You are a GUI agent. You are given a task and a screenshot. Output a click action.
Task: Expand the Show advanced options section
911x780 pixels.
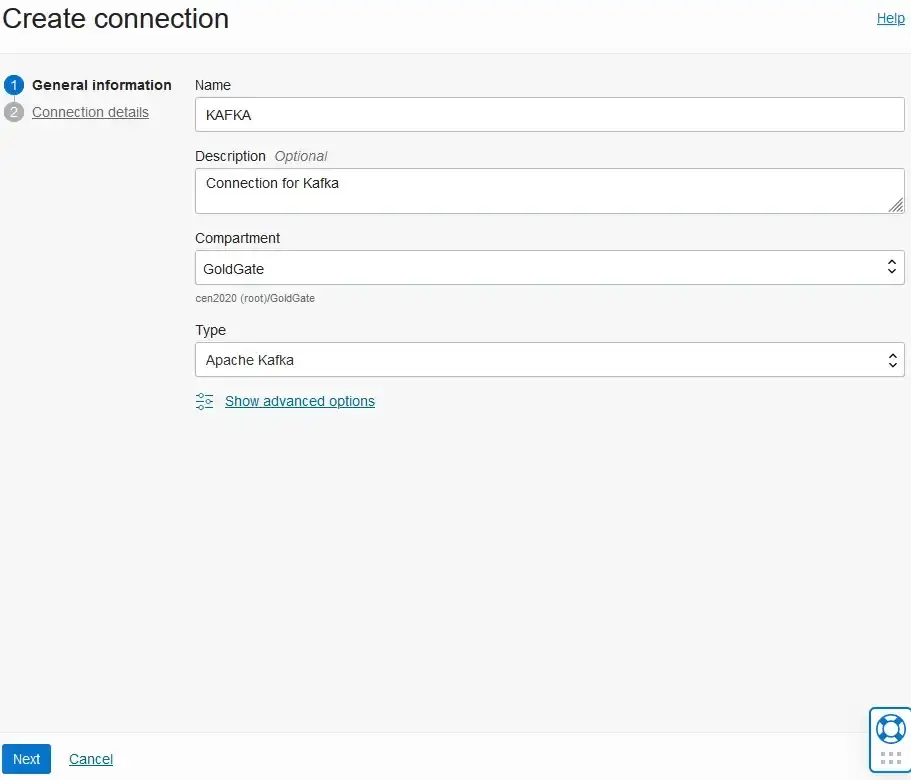tap(299, 401)
